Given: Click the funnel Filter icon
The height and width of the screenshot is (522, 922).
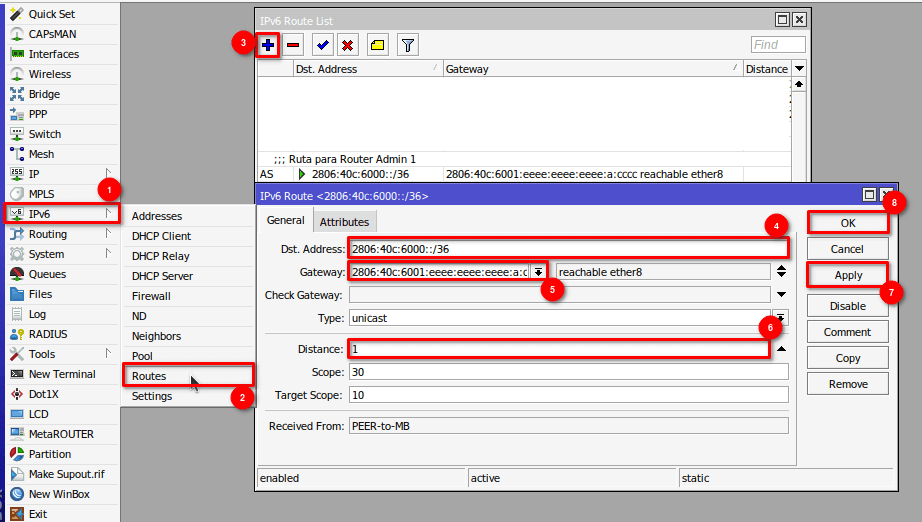Looking at the screenshot, I should [x=407, y=45].
